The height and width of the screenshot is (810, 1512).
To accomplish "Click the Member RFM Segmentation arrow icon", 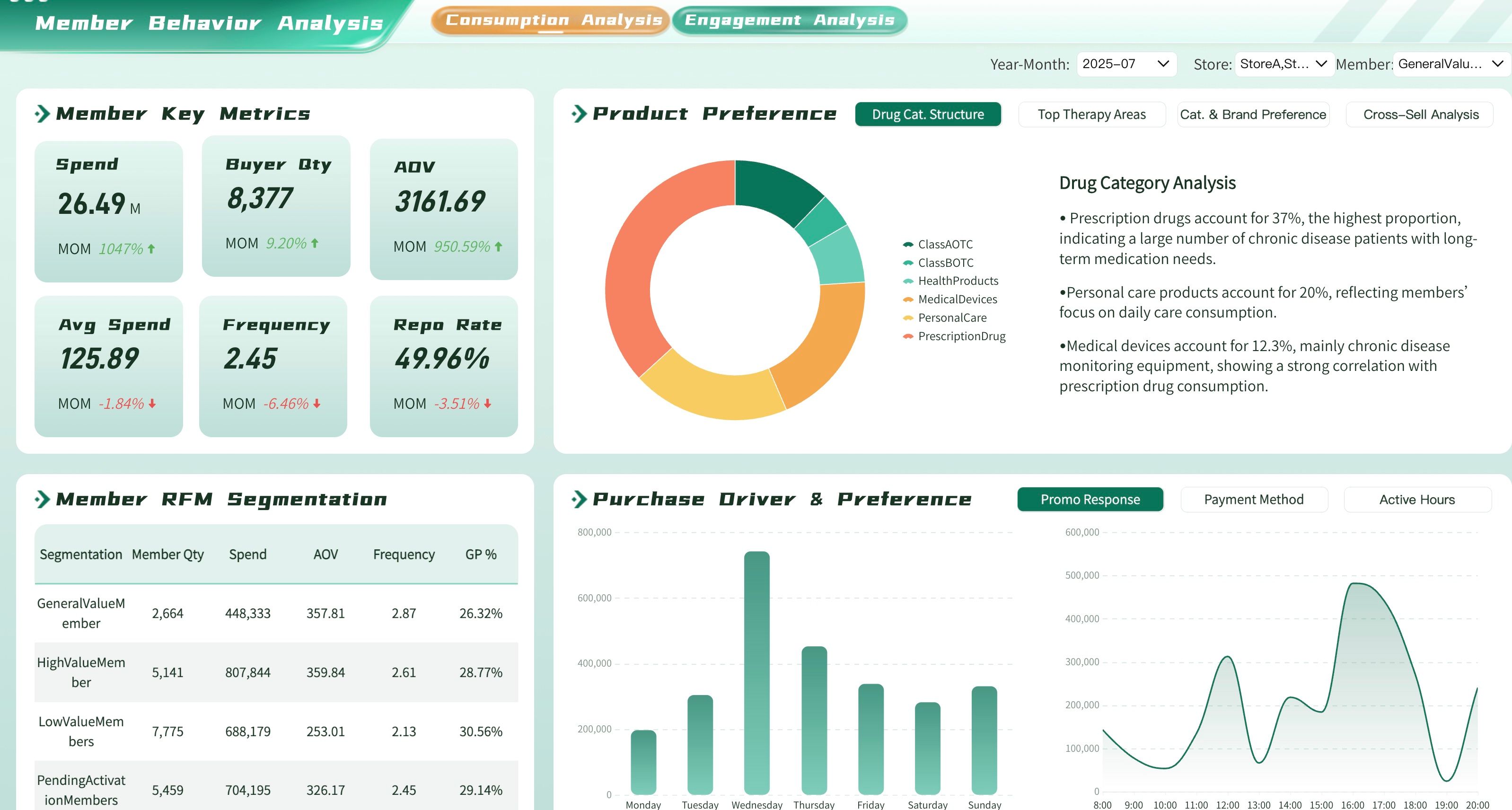I will click(x=42, y=500).
